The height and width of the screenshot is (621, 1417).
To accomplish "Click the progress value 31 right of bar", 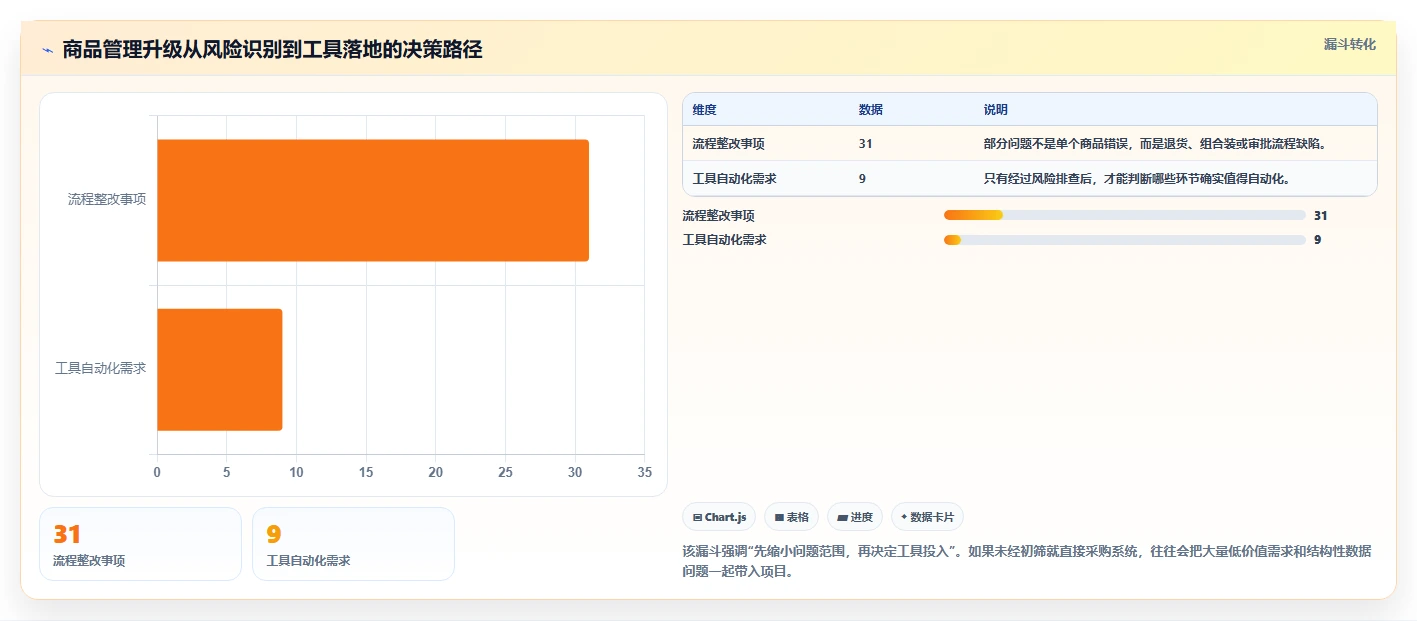I will pyautogui.click(x=1320, y=215).
